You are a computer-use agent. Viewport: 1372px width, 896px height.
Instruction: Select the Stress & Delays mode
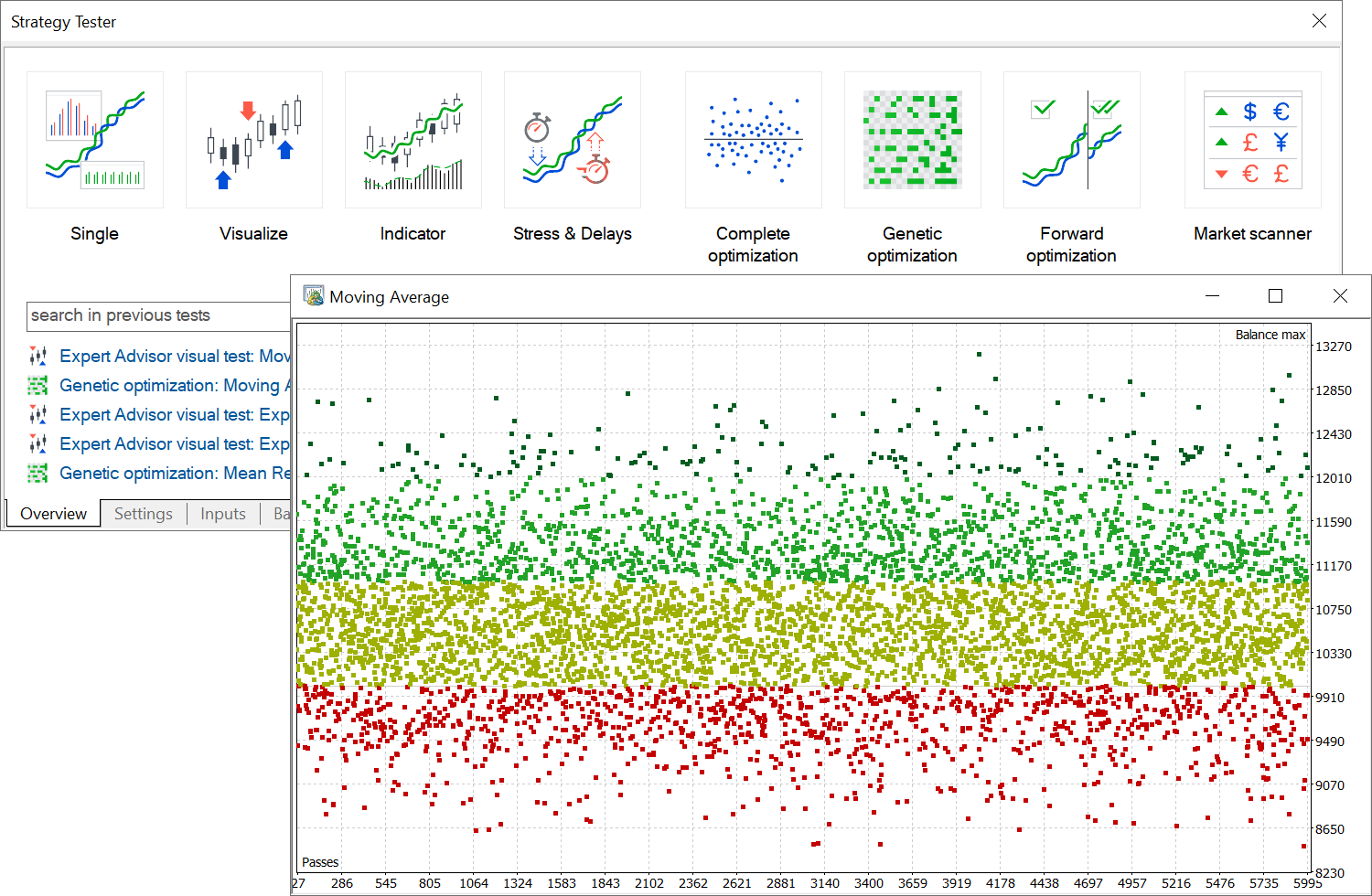[572, 140]
